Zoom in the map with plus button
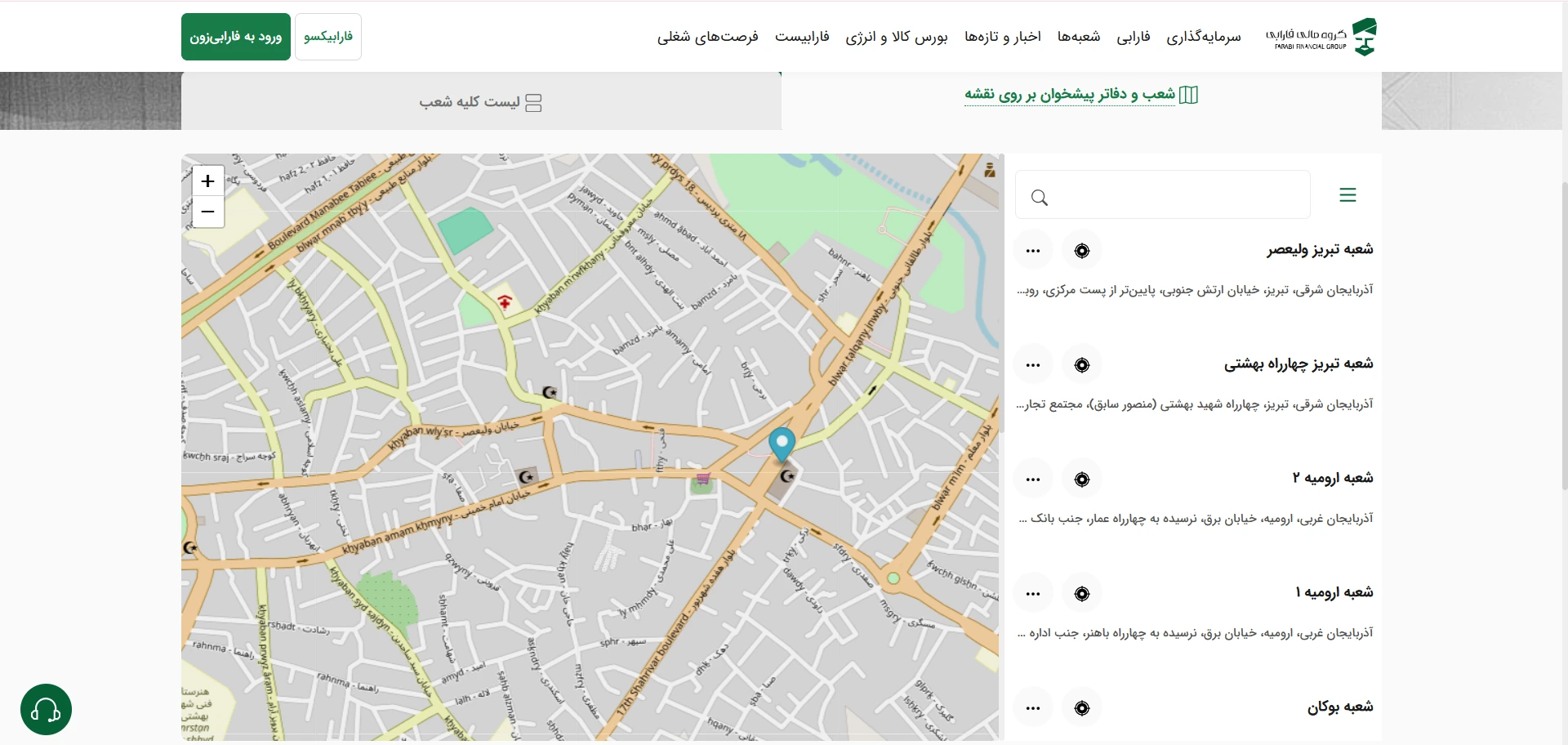Image resolution: width=1568 pixels, height=745 pixels. point(207,181)
